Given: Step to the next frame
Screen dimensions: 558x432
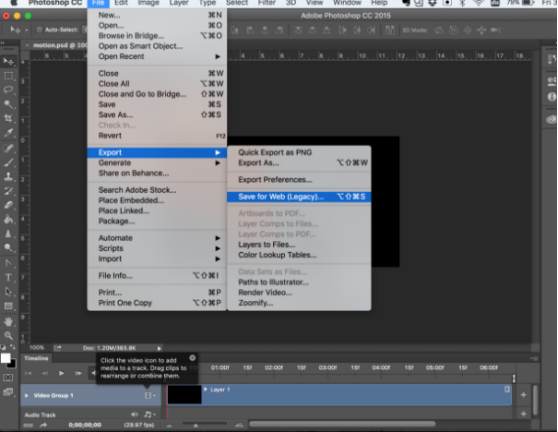Looking at the screenshot, I should [78, 373].
